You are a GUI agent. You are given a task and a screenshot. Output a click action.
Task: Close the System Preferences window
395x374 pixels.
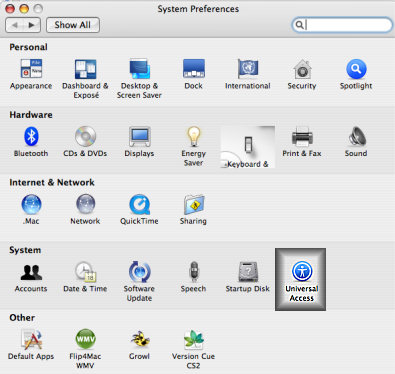pos(10,8)
